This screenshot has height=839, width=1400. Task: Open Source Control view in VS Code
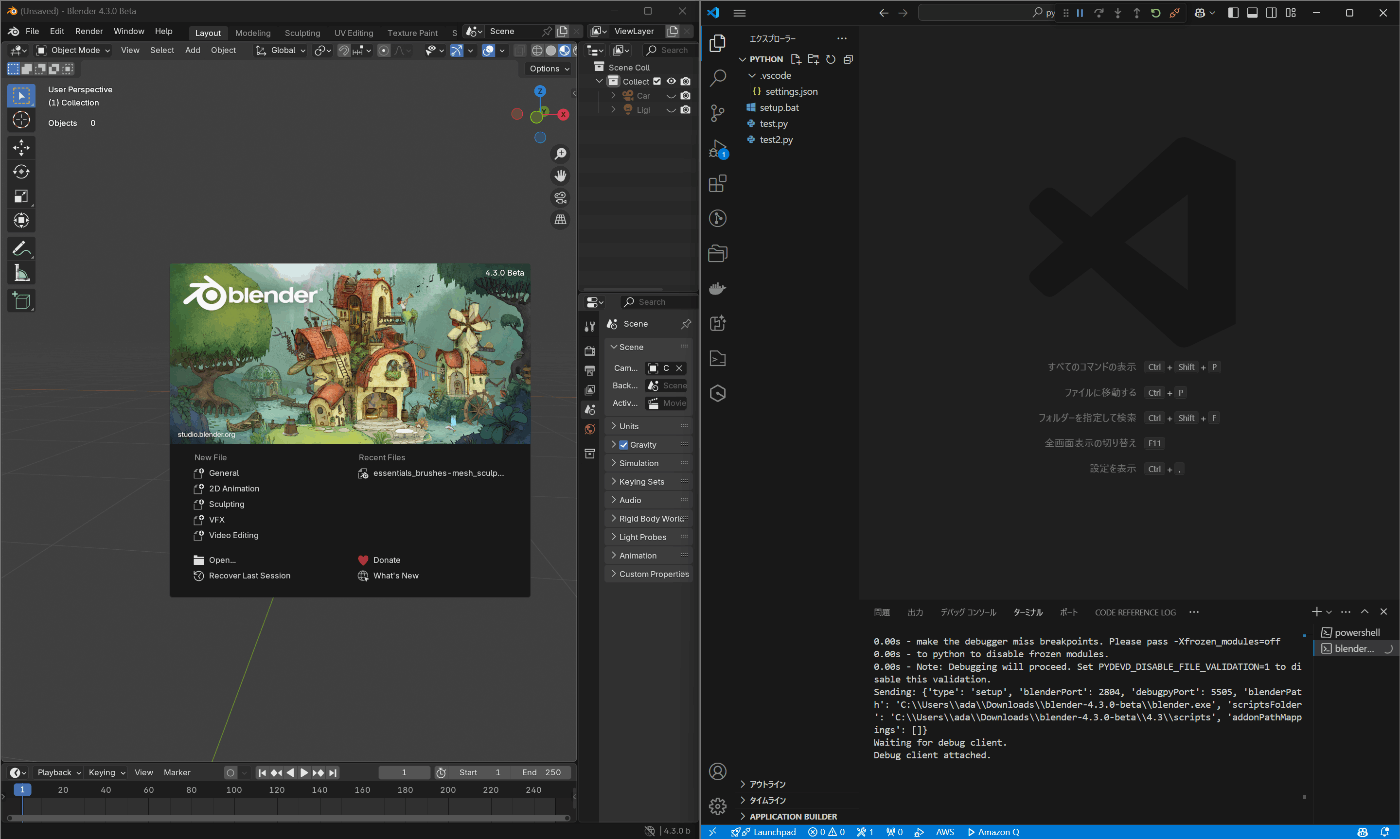(x=717, y=112)
